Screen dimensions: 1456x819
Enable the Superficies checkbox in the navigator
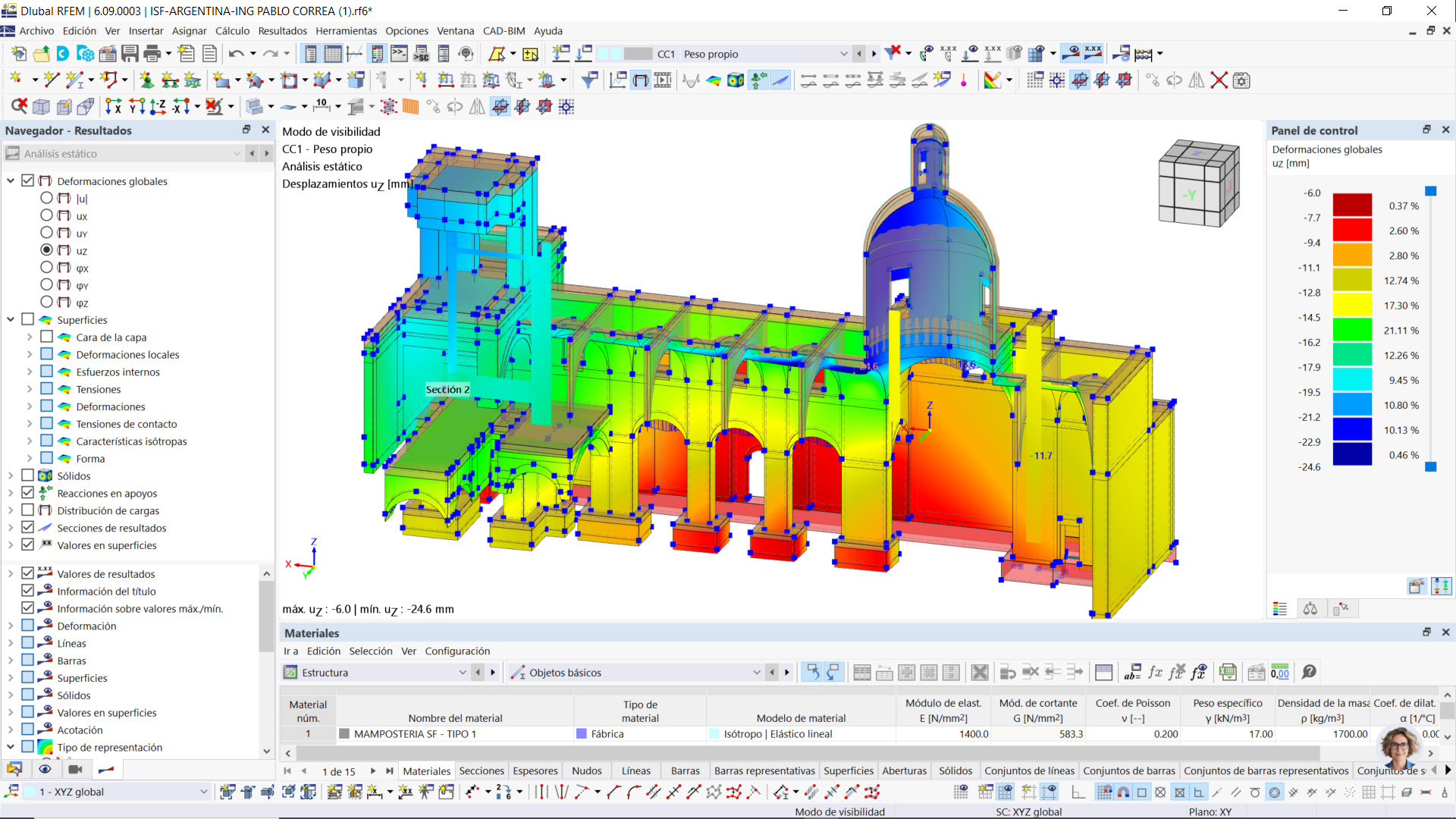click(x=27, y=318)
